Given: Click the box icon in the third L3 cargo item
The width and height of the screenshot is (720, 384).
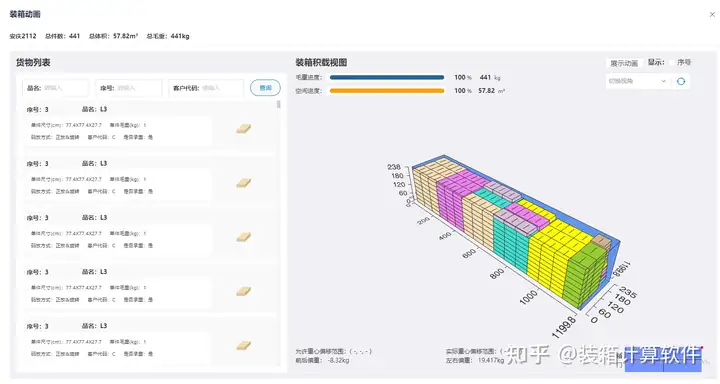Looking at the screenshot, I should pyautogui.click(x=243, y=237).
